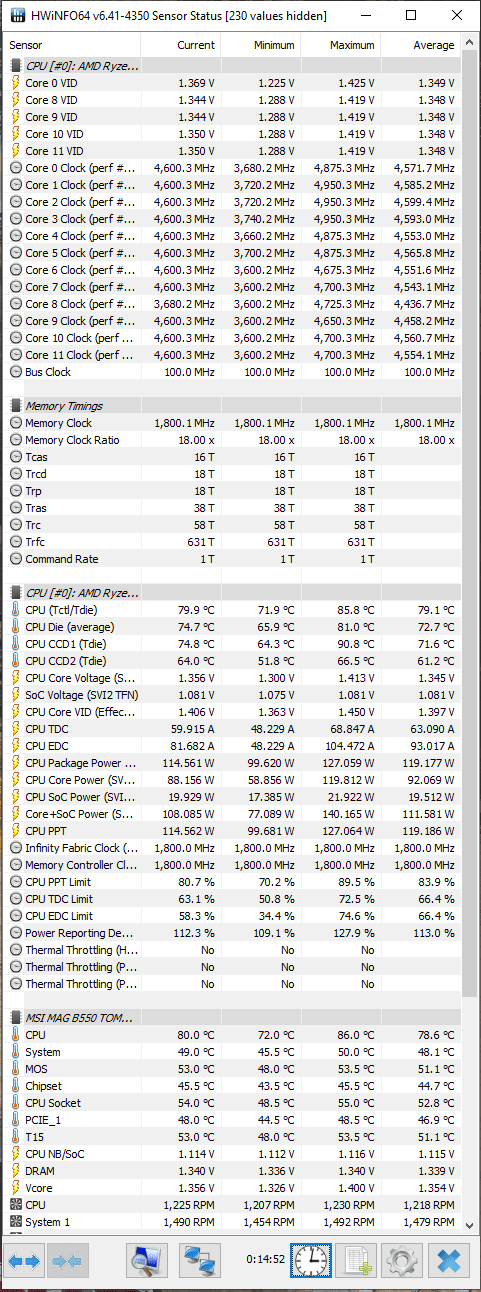Start logging with the sheet plus icon
Viewport: 481px width, 1292px height.
pyautogui.click(x=356, y=1262)
